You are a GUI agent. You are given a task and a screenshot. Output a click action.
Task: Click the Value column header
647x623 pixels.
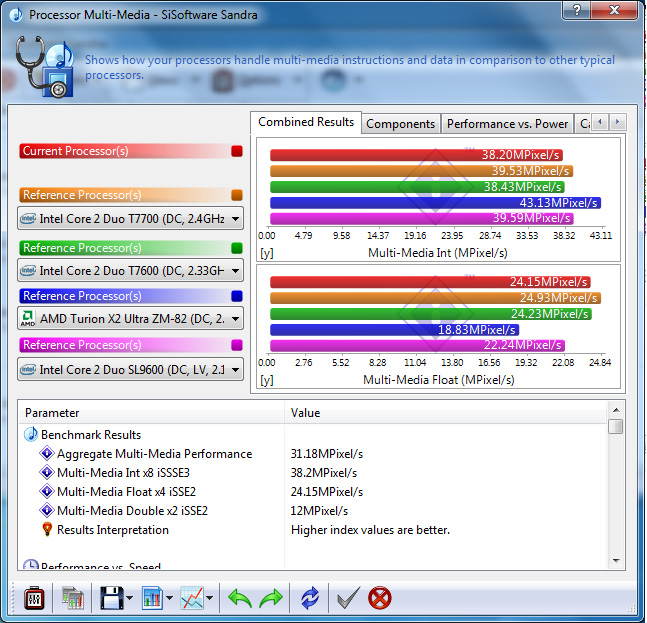click(x=446, y=413)
